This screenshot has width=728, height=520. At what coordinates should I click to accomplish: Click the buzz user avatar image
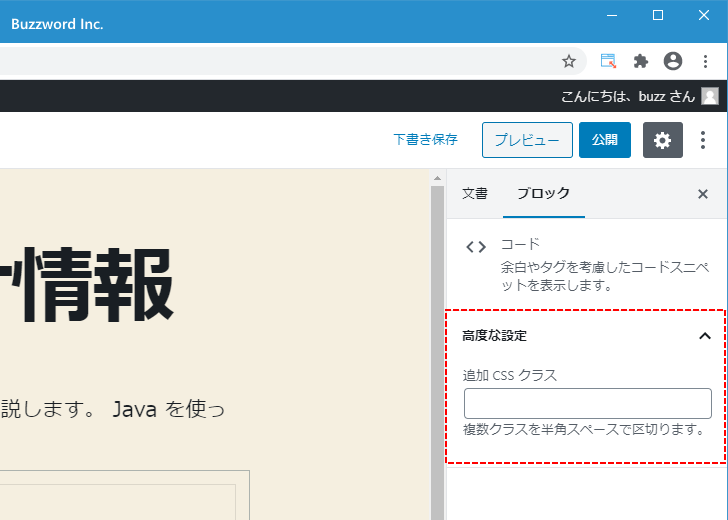[710, 96]
